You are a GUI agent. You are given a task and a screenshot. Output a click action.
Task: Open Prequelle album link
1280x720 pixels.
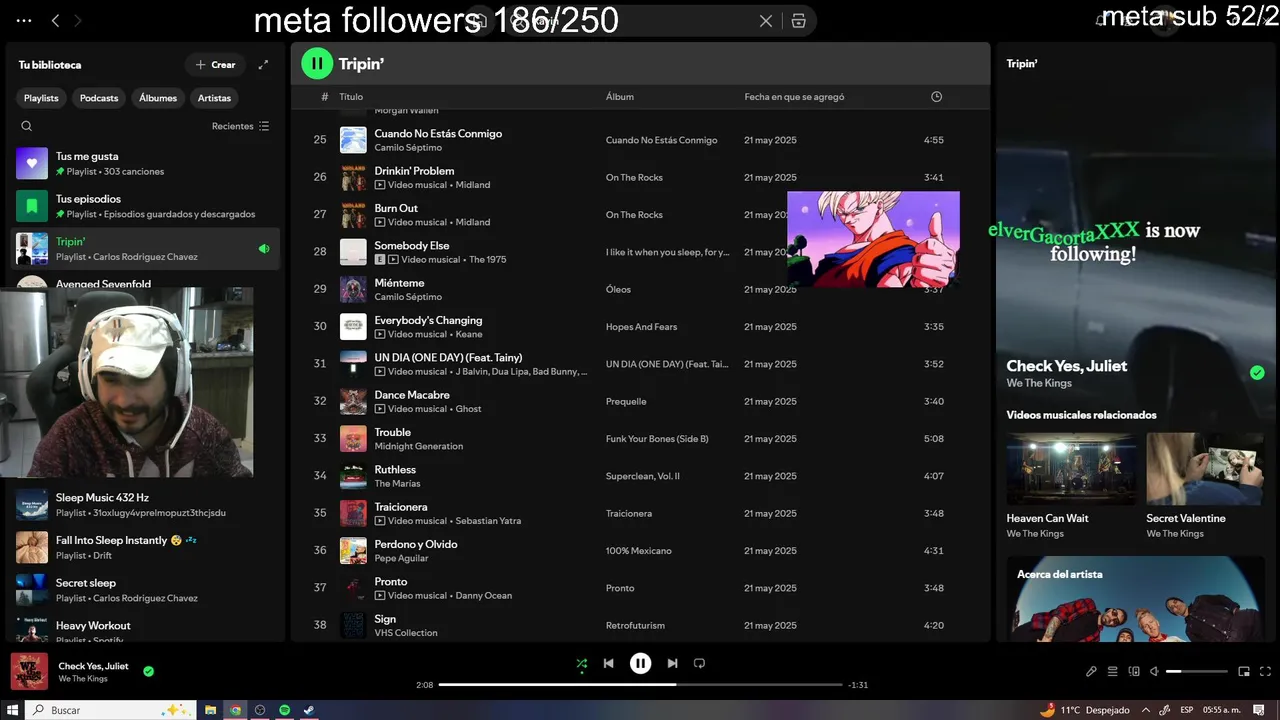[x=626, y=402]
